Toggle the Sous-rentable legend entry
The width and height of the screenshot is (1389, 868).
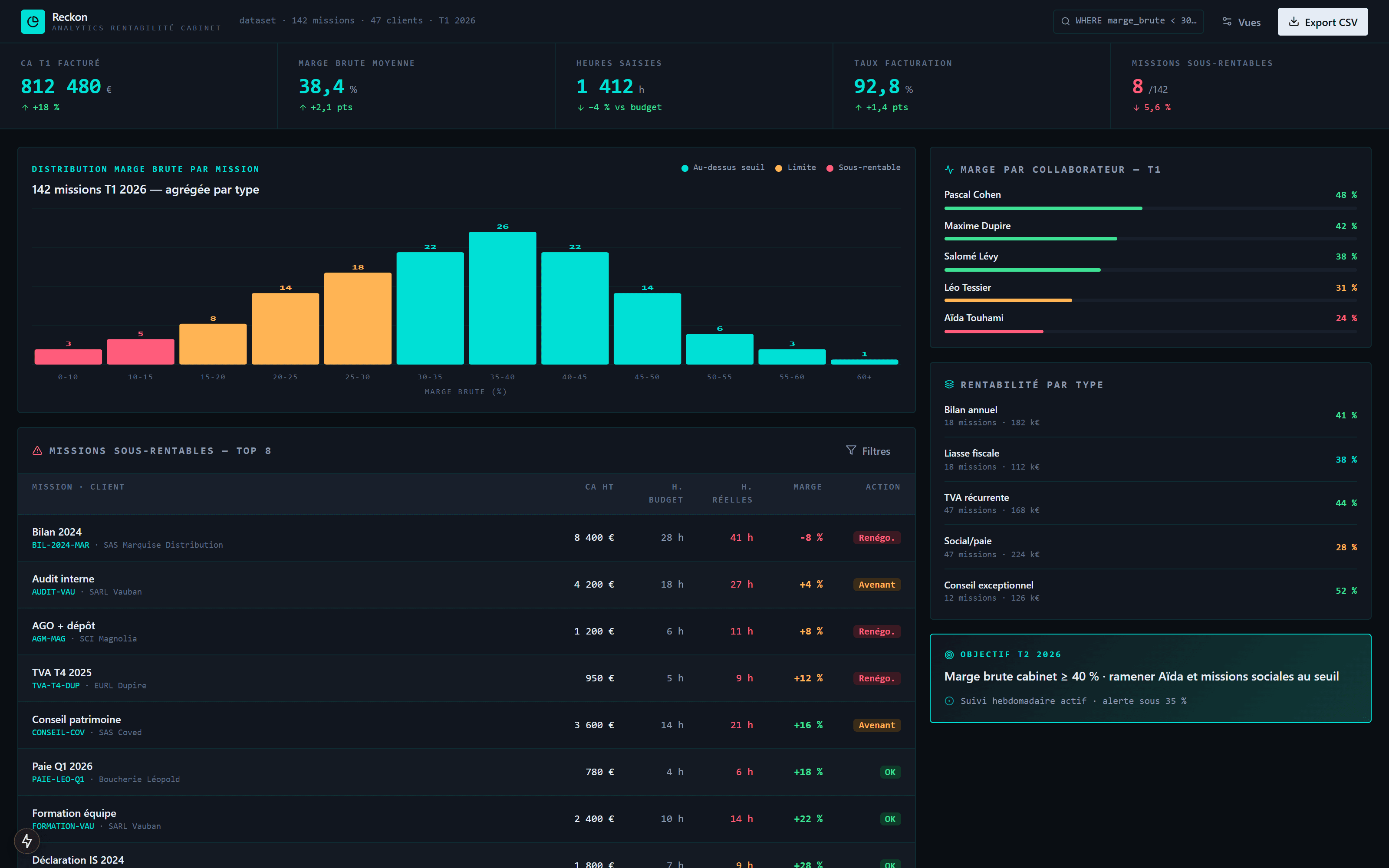[863, 168]
